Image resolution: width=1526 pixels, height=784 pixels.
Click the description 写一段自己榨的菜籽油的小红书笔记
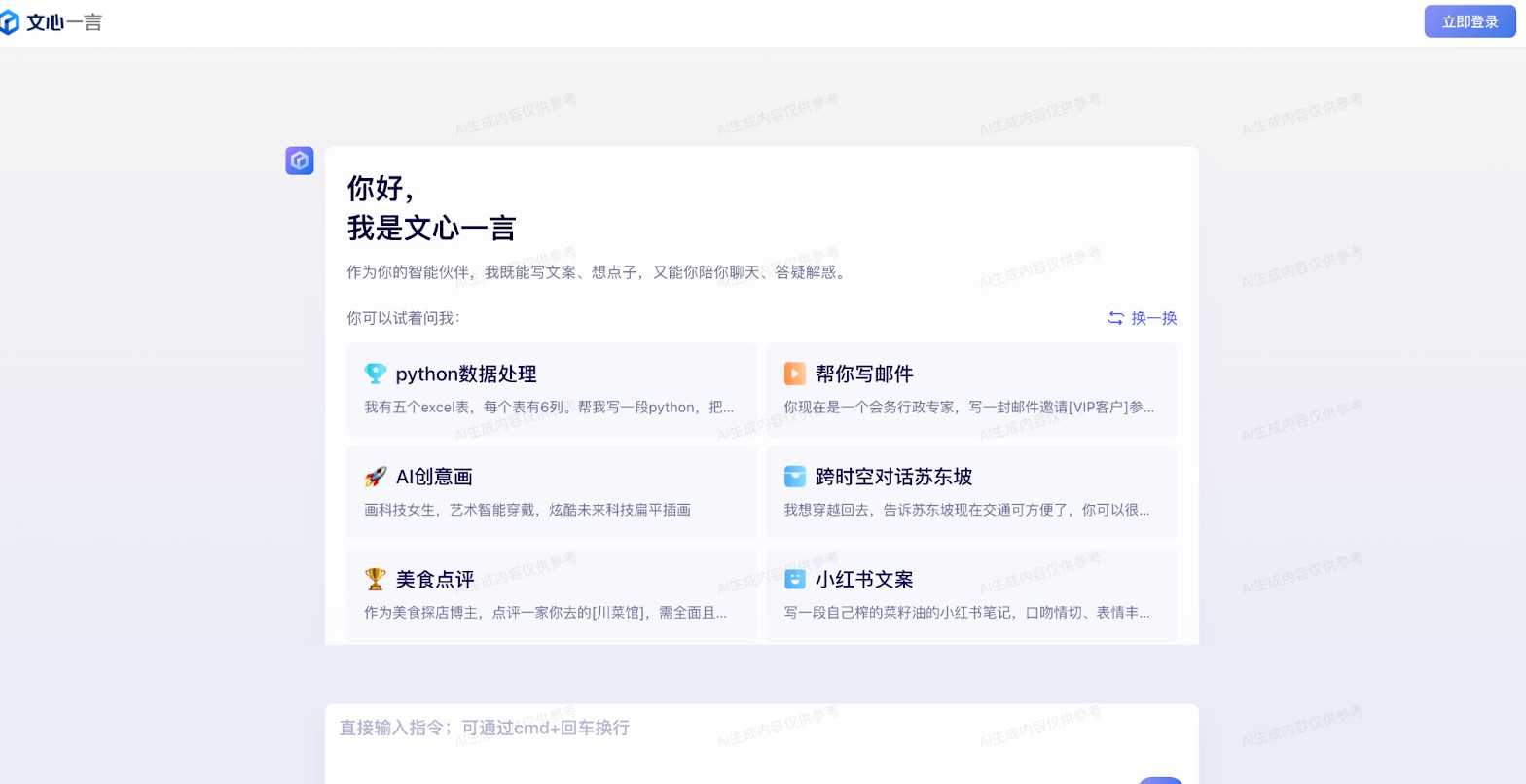(967, 612)
